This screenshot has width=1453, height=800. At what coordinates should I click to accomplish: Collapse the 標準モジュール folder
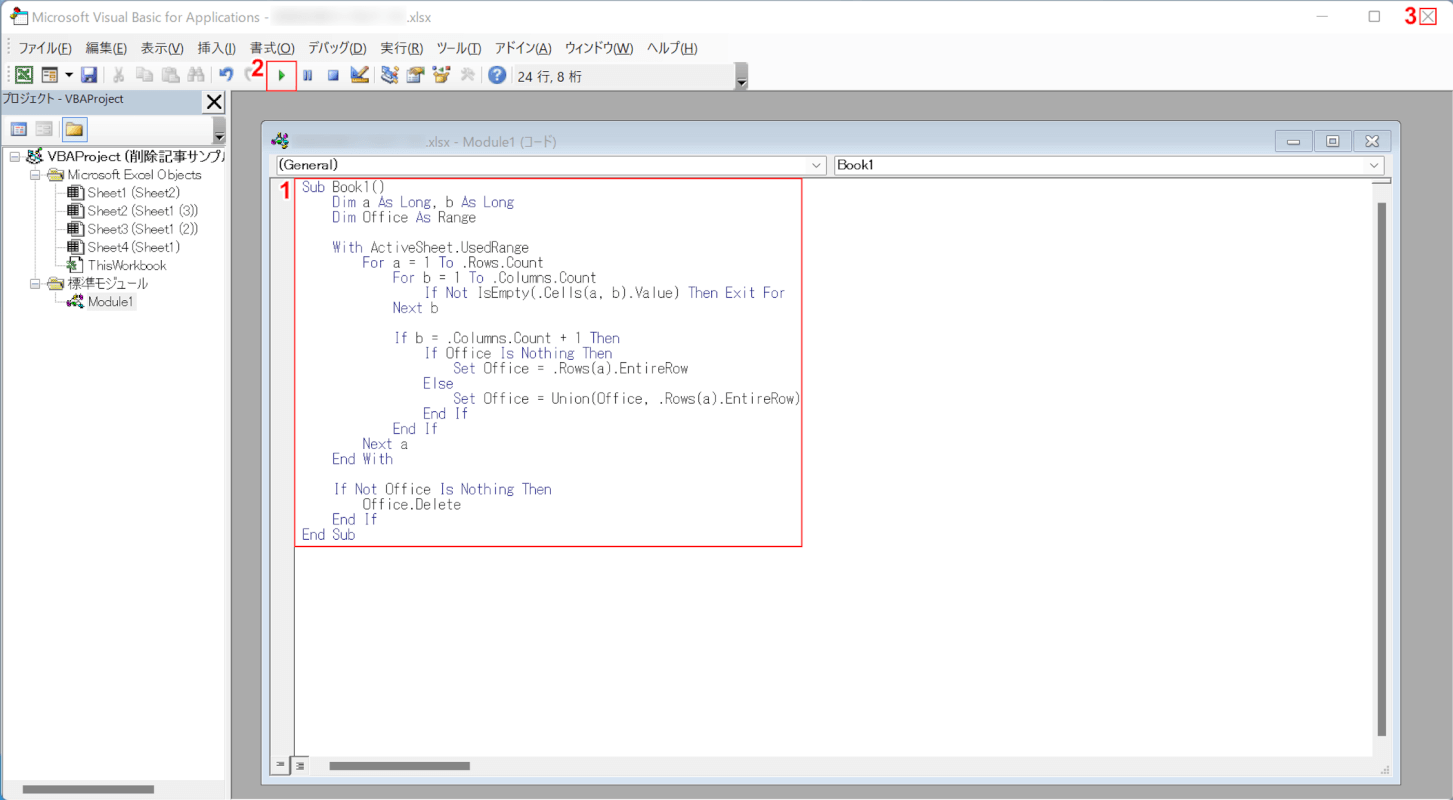(x=34, y=283)
